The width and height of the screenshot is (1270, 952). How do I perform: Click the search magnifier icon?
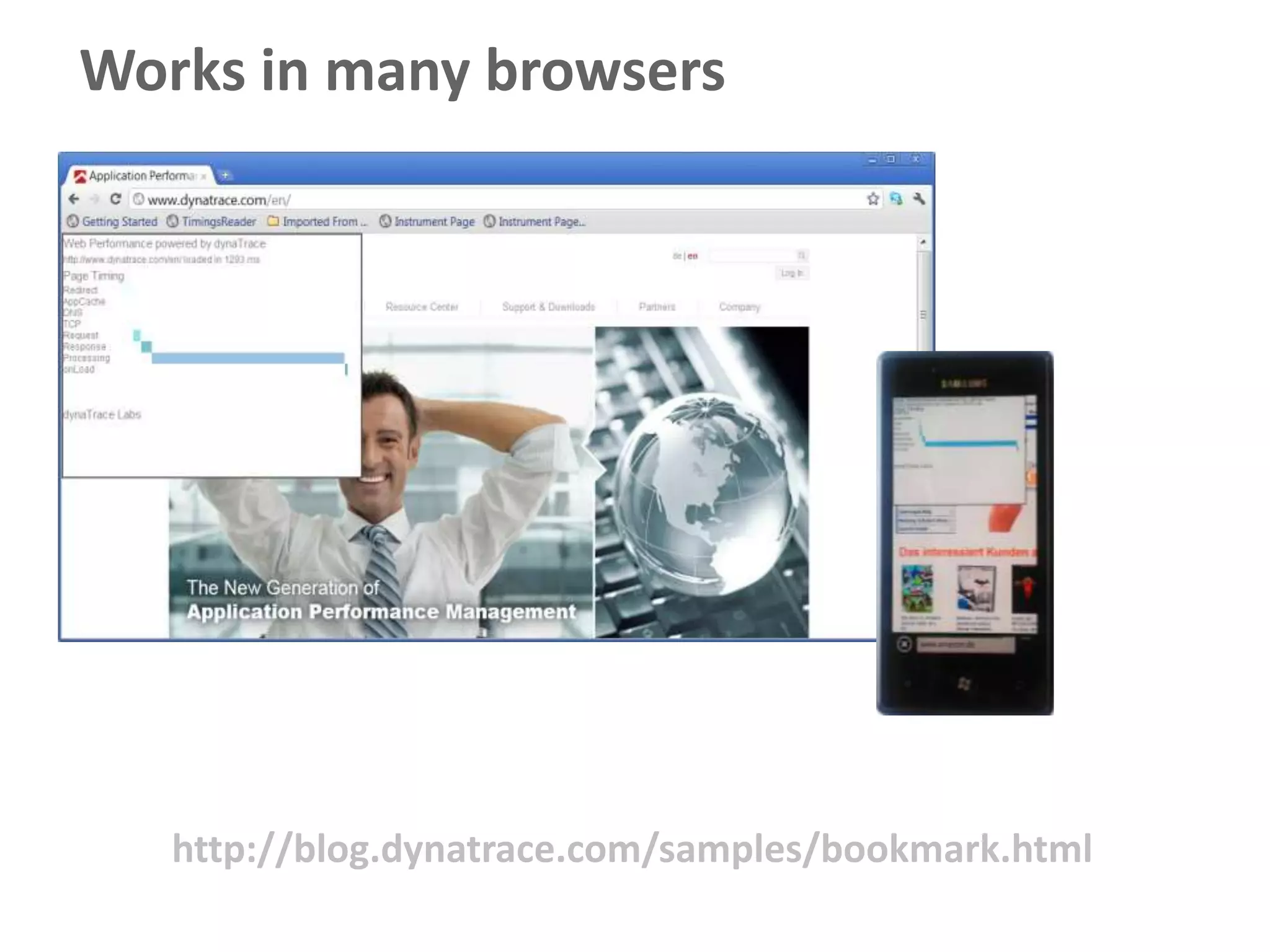point(801,255)
